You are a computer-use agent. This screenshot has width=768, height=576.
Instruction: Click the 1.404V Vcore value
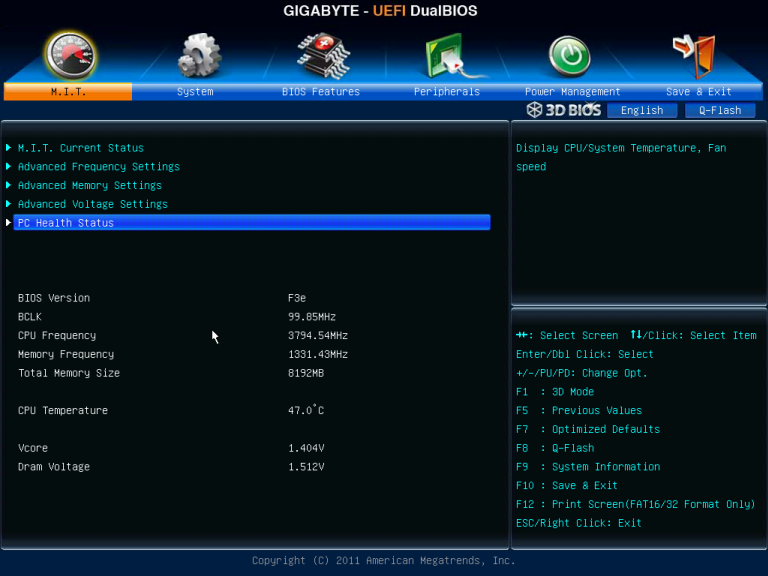point(306,448)
